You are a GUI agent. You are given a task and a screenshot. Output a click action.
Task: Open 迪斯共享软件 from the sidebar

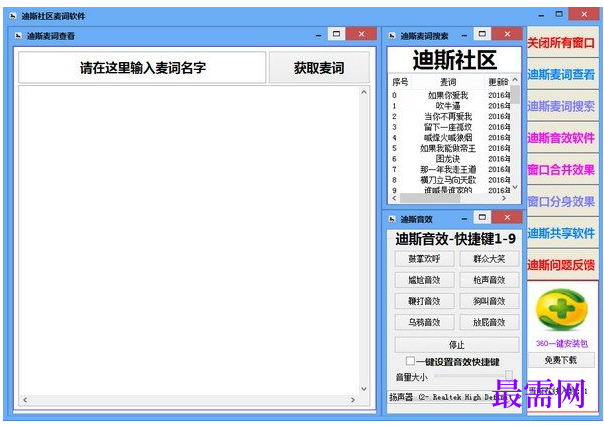pyautogui.click(x=561, y=233)
